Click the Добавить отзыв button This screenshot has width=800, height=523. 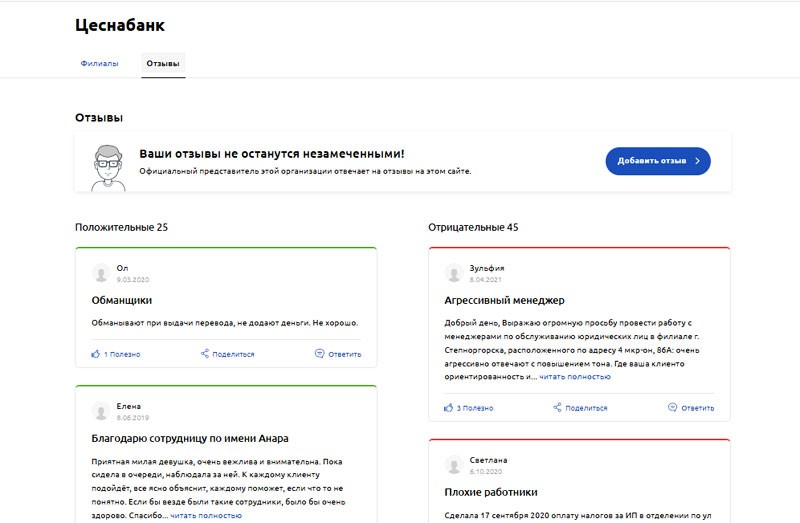[x=658, y=161]
